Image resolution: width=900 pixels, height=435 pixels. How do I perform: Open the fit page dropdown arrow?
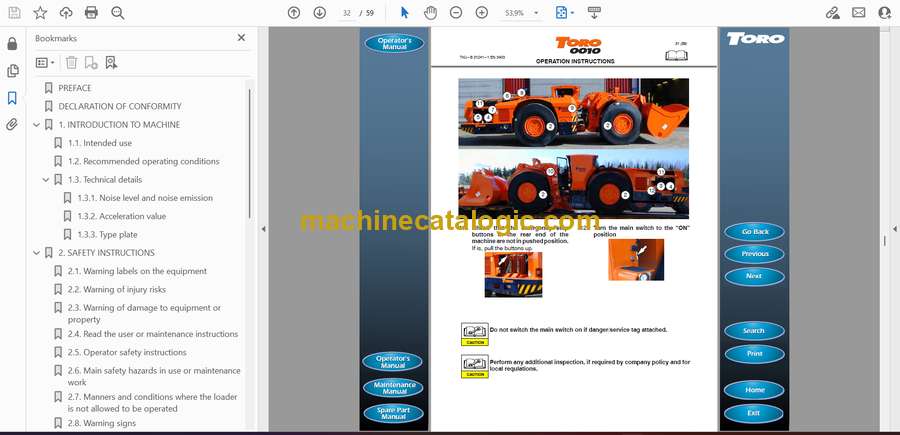(x=572, y=13)
